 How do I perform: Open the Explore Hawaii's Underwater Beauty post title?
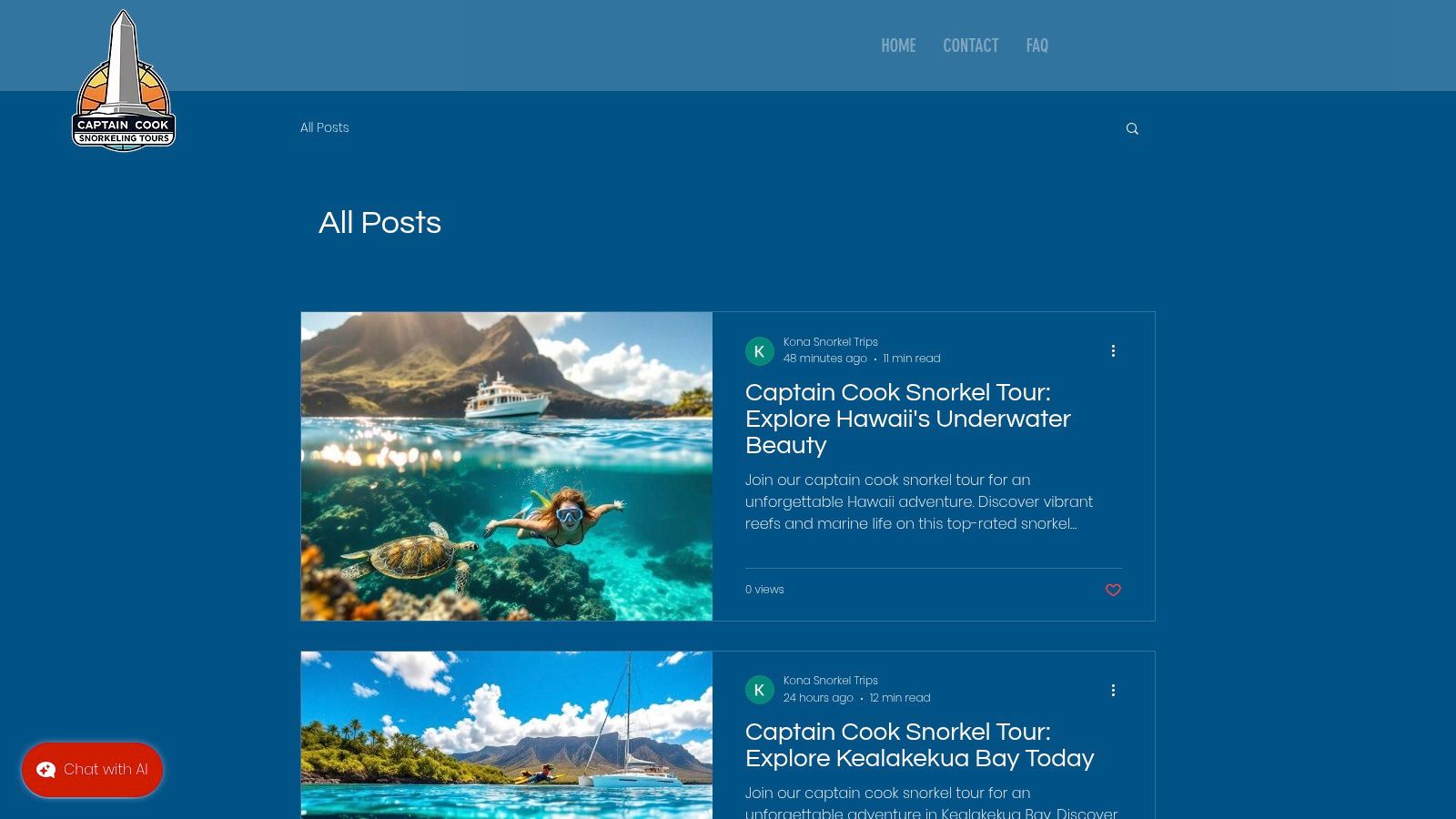[x=908, y=419]
